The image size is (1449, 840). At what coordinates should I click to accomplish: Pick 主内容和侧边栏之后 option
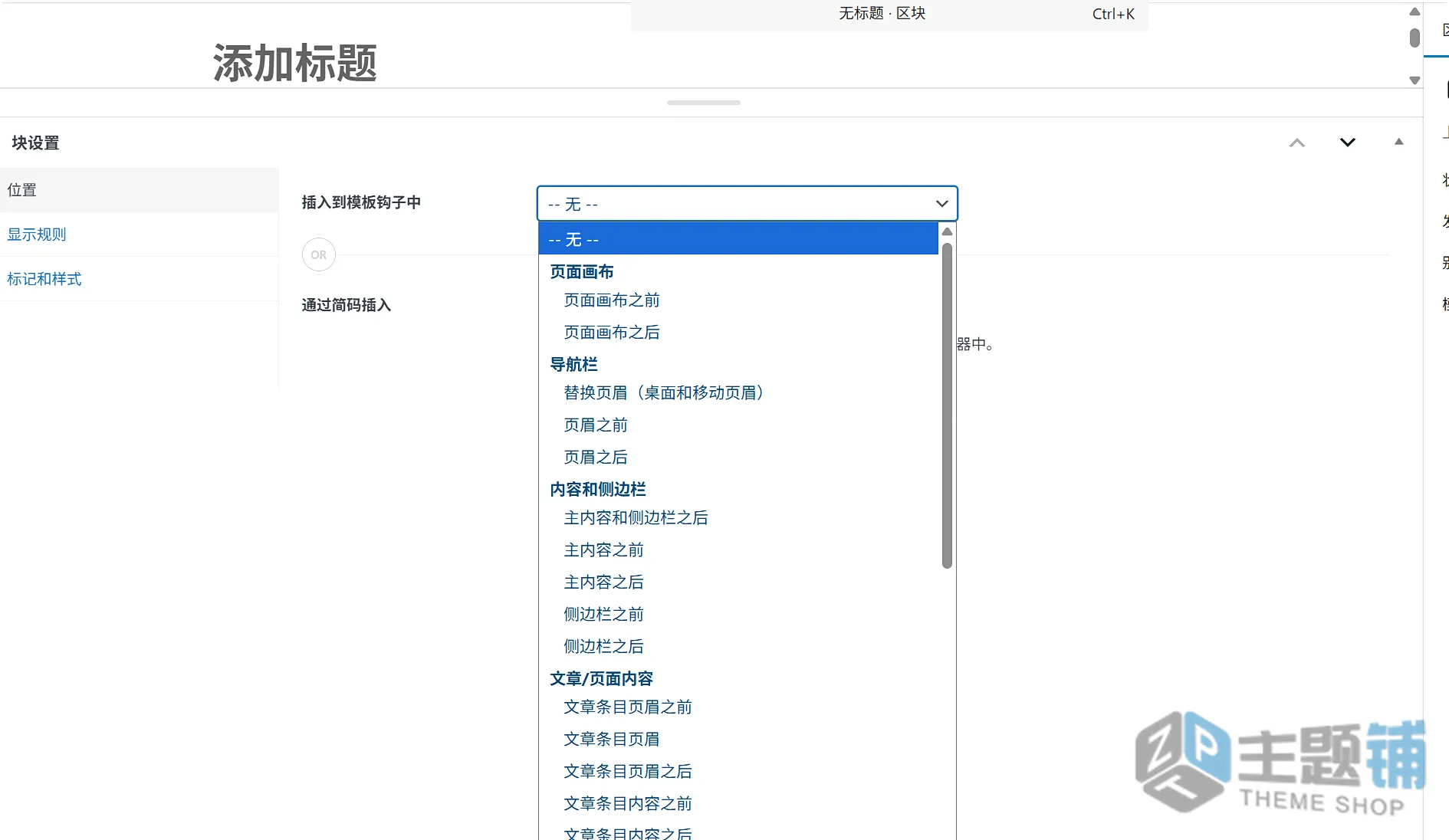[636, 518]
